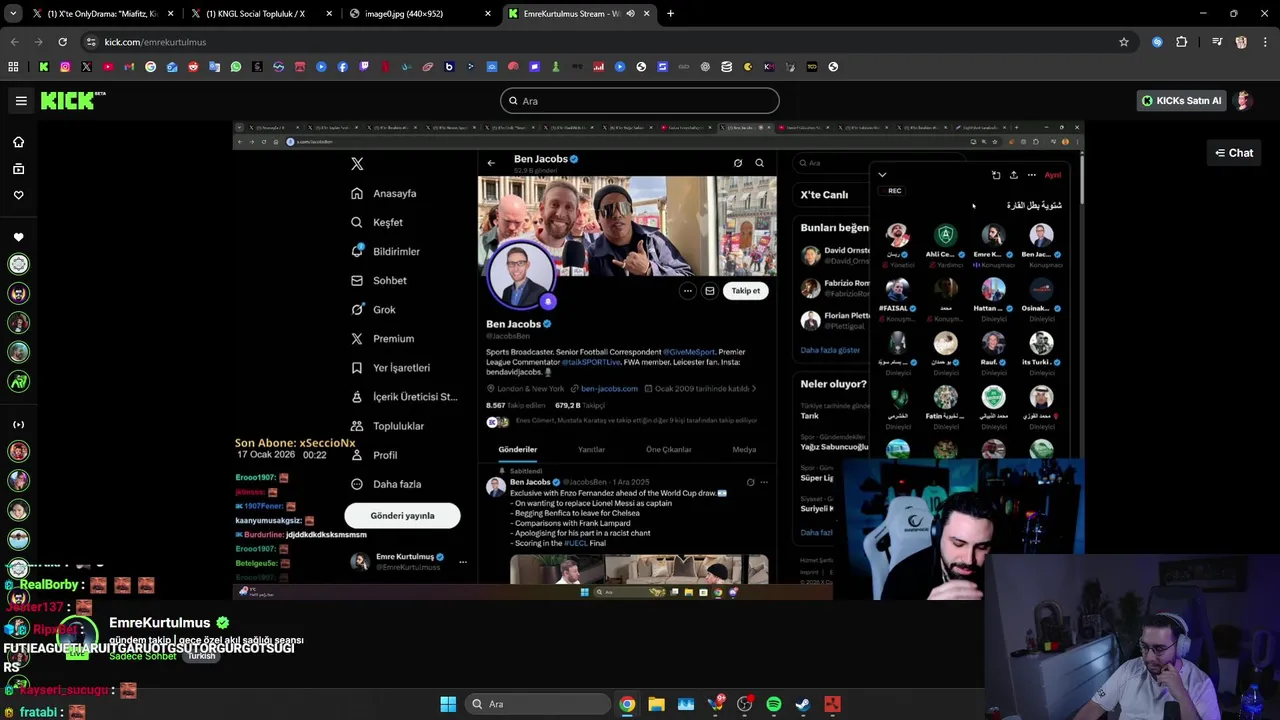This screenshot has width=1280, height=720.
Task: Click Ben Jacobs profile picture in stream
Action: (521, 272)
